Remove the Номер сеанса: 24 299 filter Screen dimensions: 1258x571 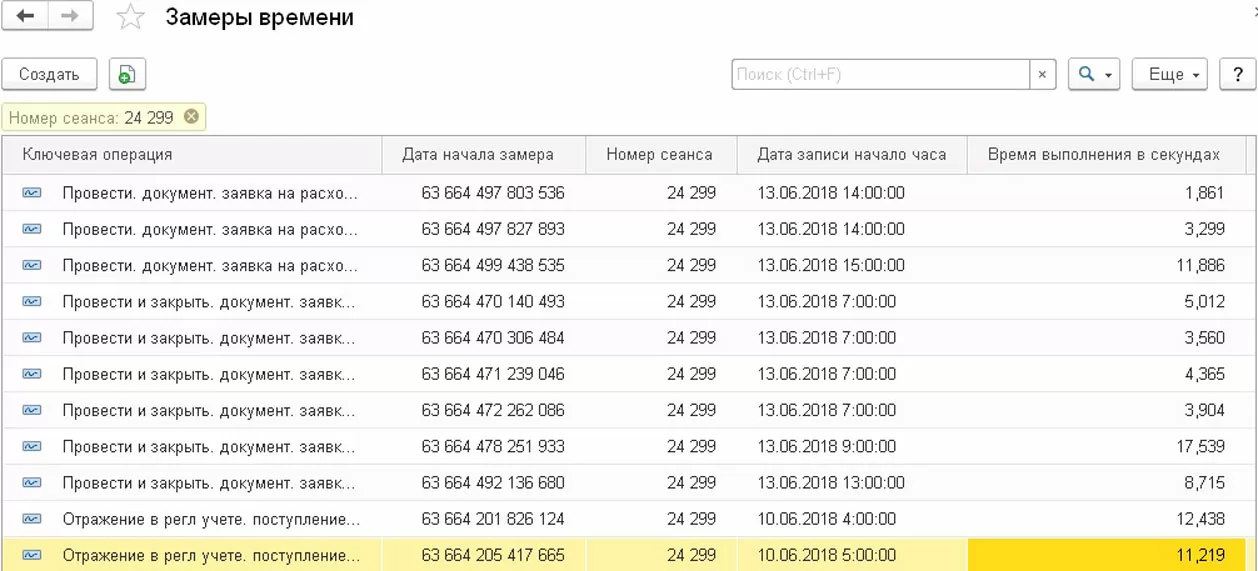tap(191, 117)
